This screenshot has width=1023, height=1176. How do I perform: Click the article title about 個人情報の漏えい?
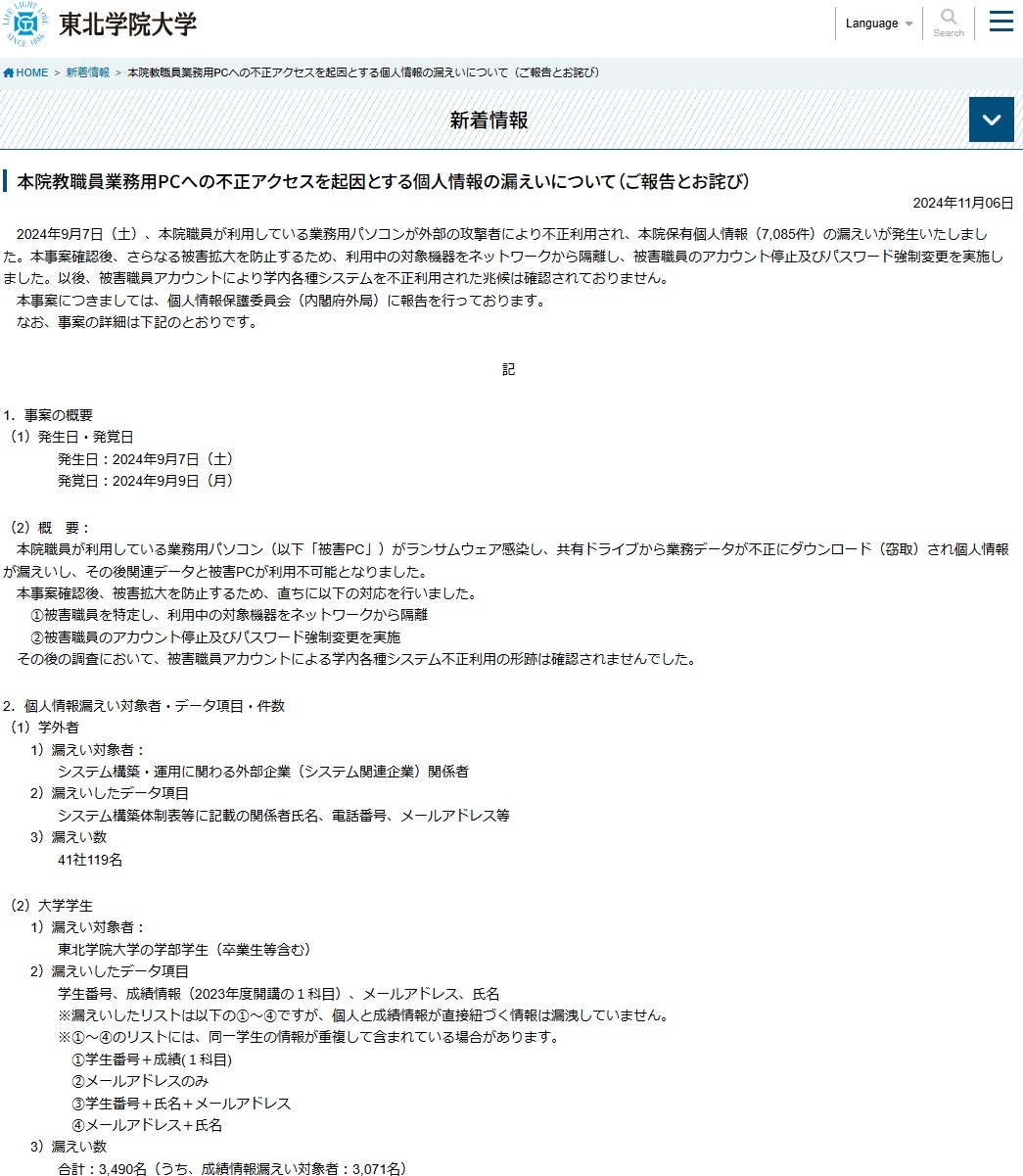(384, 181)
